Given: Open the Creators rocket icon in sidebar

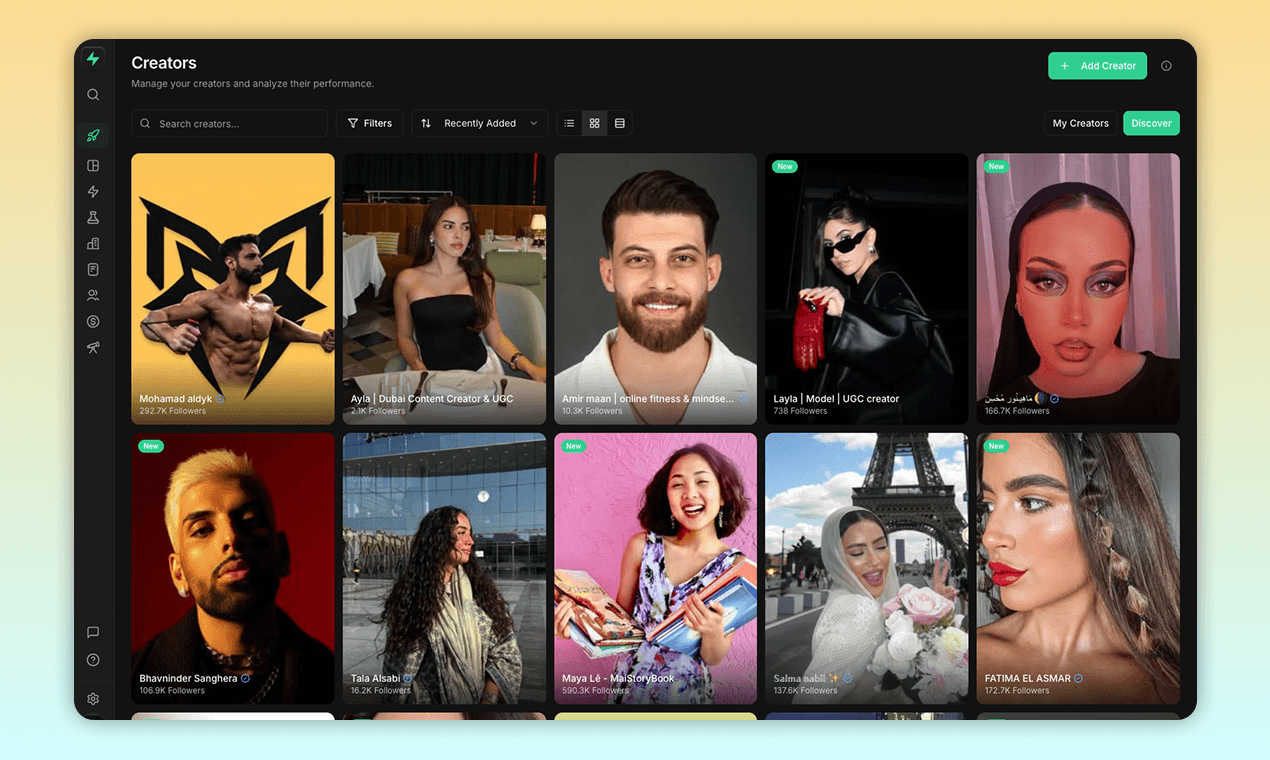Looking at the screenshot, I should 93,134.
